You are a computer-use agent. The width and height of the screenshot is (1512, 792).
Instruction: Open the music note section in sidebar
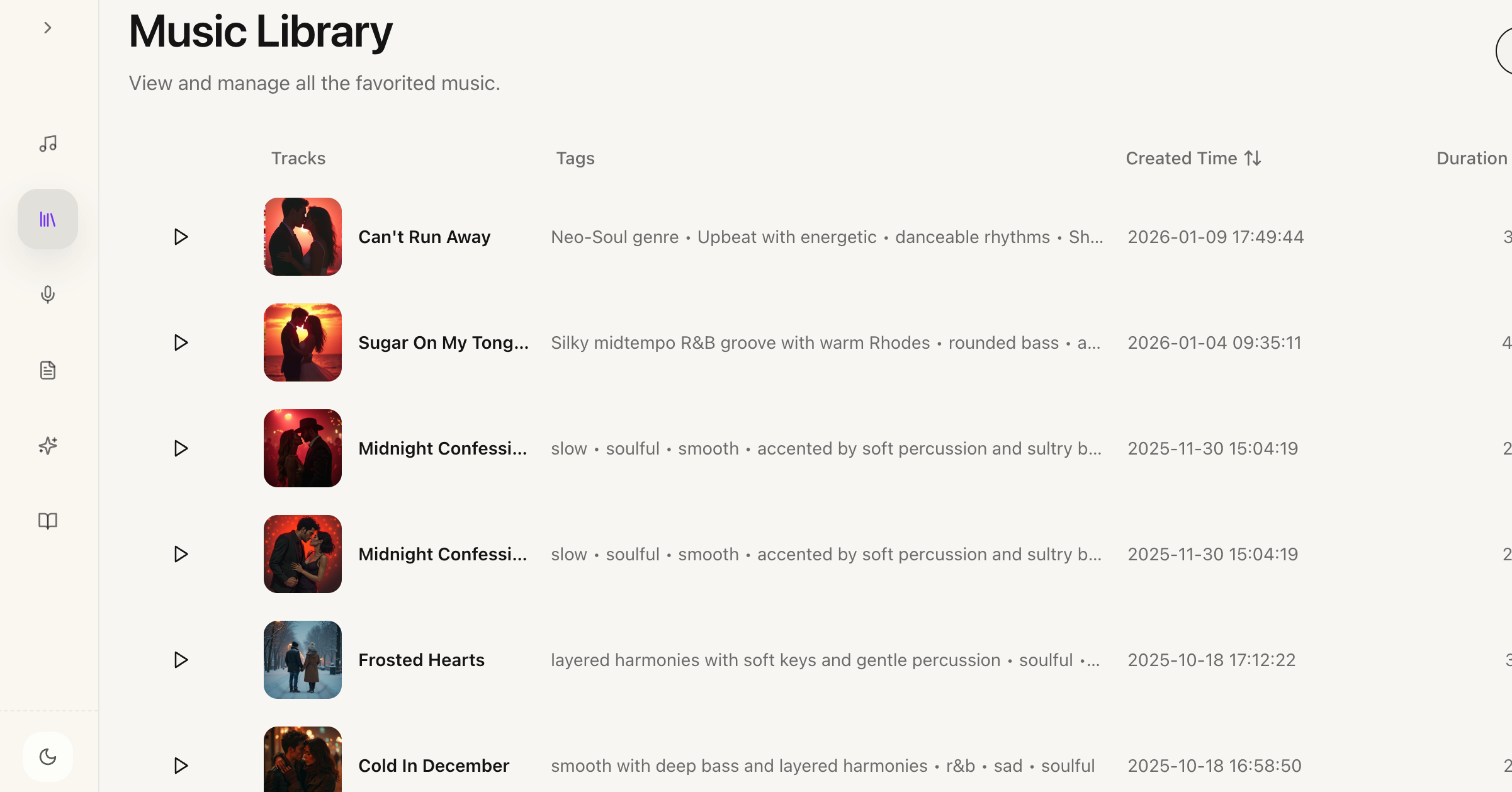[48, 144]
